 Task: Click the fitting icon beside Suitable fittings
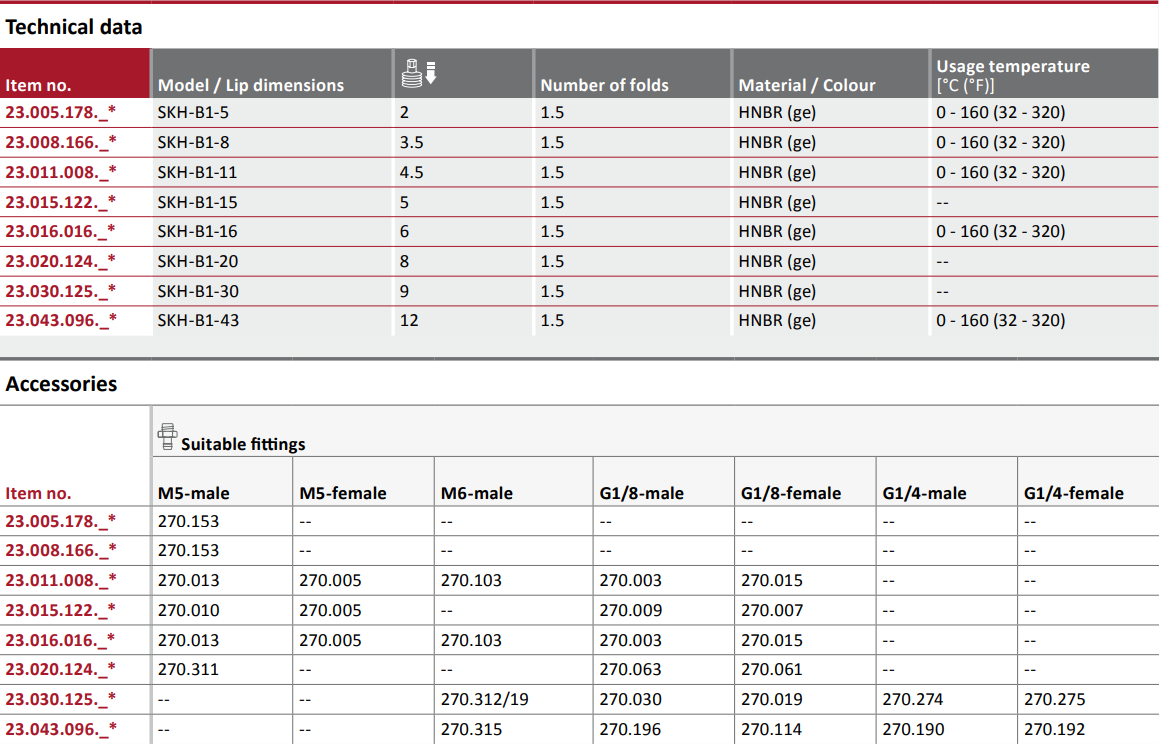point(167,437)
